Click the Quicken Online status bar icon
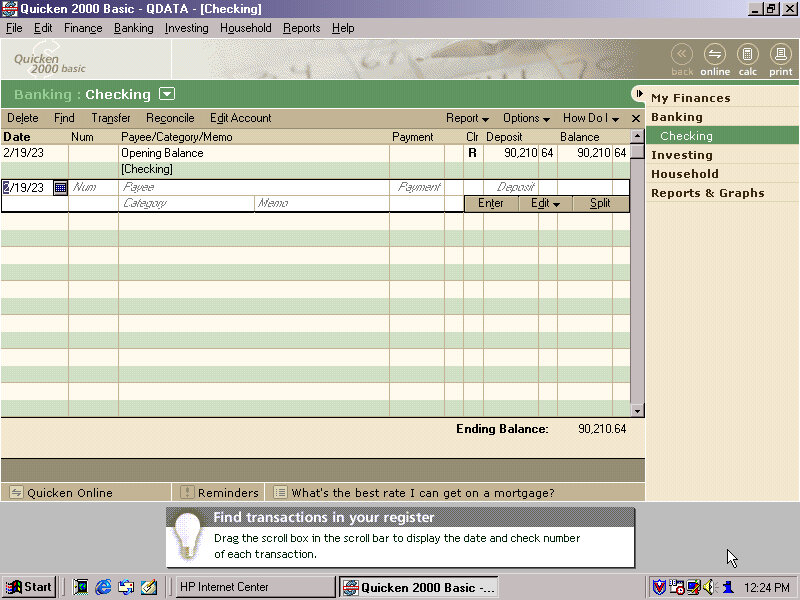 coord(17,492)
